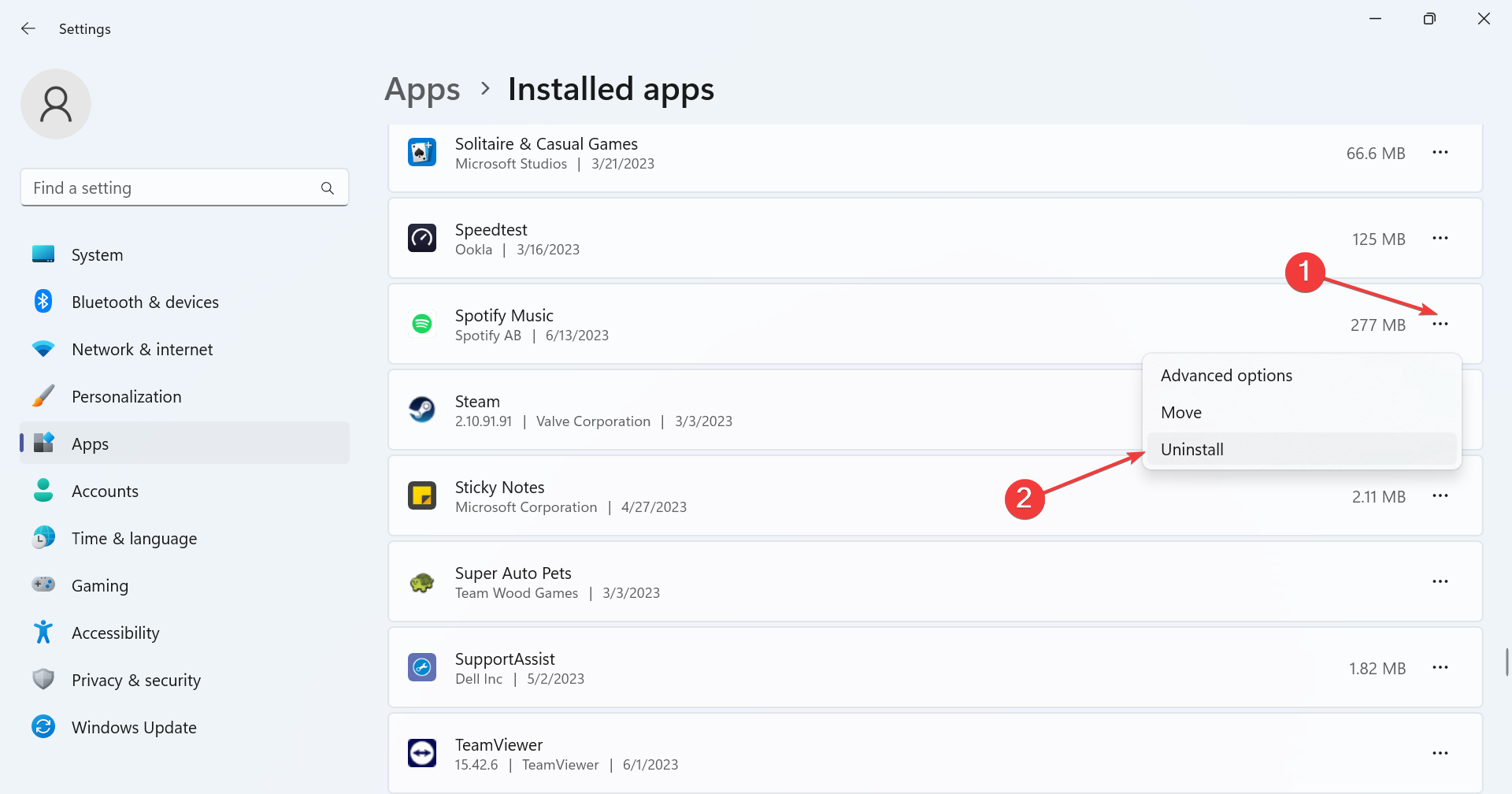Screen dimensions: 1512x794
Task: Click the Speedtest app icon
Action: coord(422,238)
